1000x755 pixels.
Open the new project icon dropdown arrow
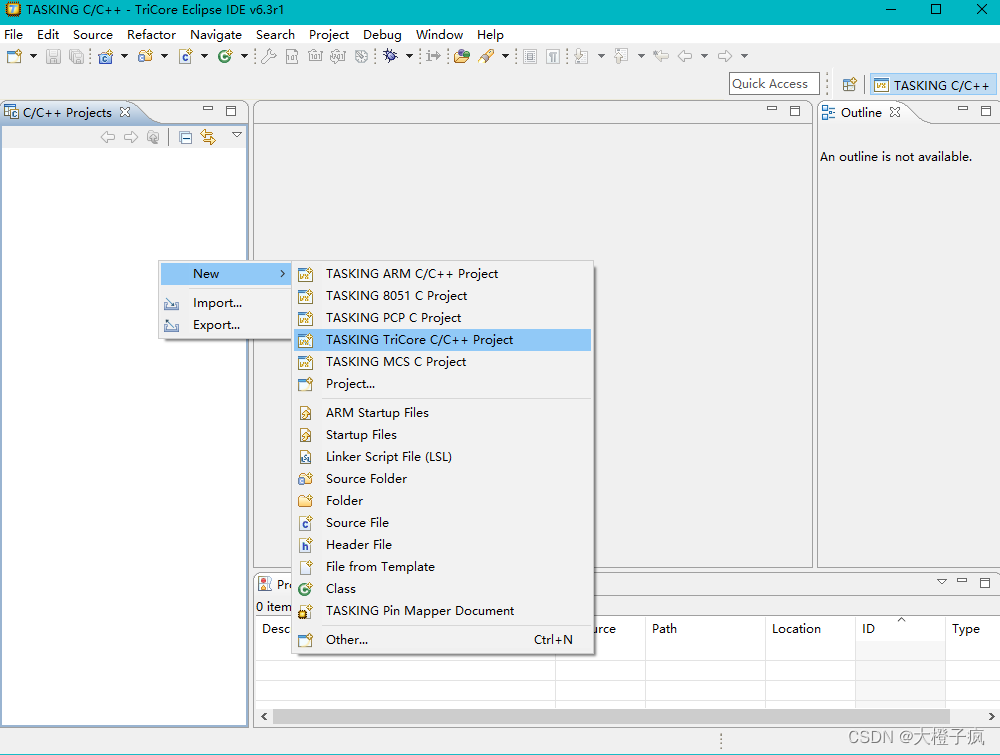pos(124,56)
